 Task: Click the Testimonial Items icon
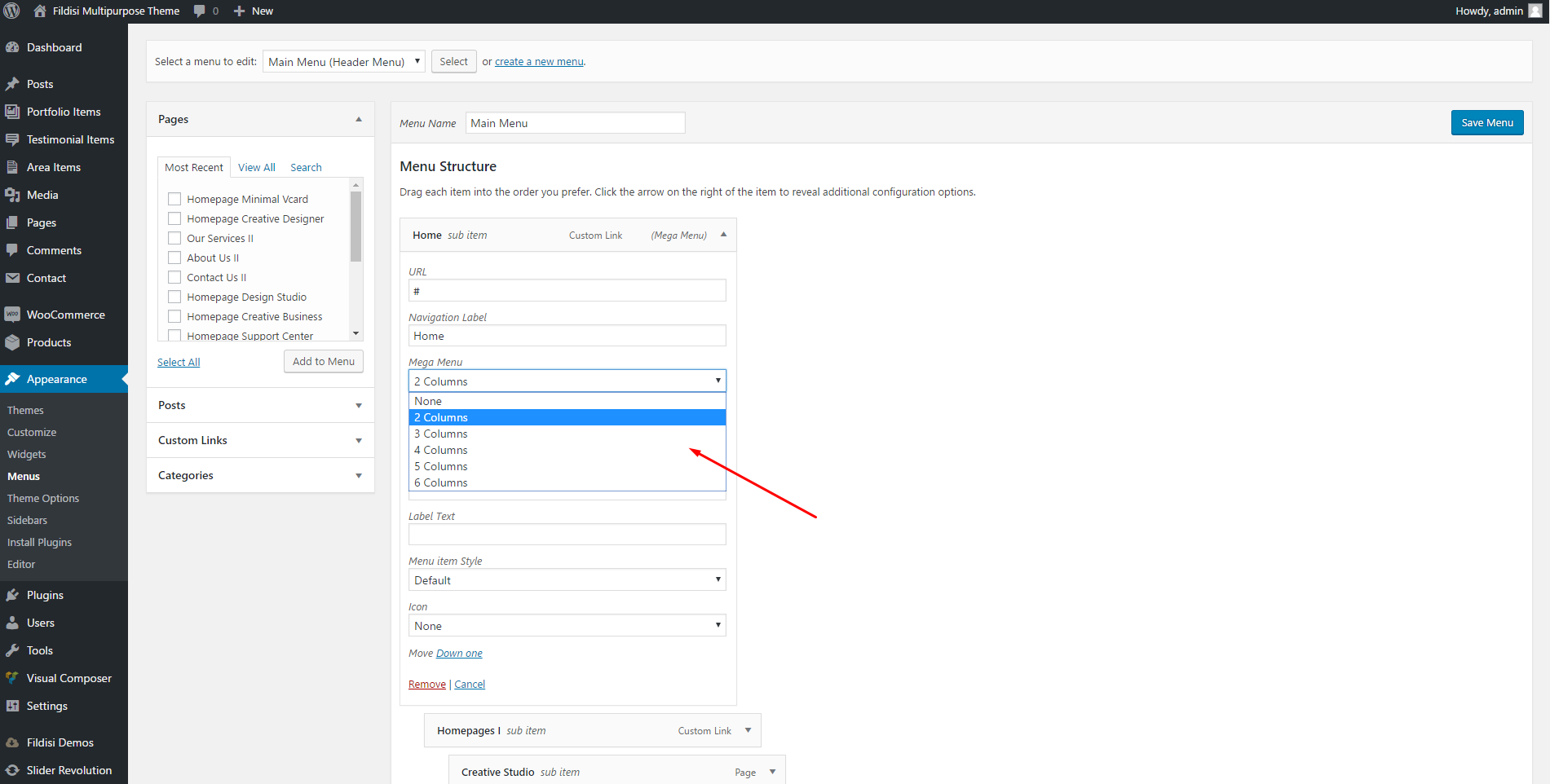[12, 139]
